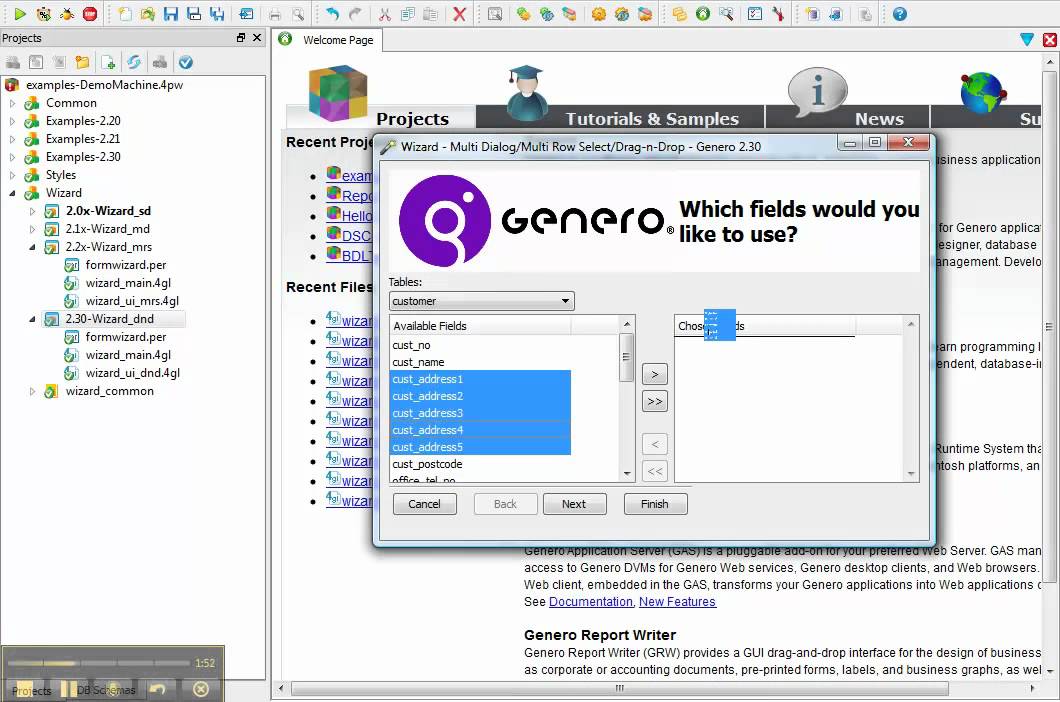Image resolution: width=1060 pixels, height=702 pixels.
Task: Float the Projects panel via undock icon
Action: pos(240,38)
